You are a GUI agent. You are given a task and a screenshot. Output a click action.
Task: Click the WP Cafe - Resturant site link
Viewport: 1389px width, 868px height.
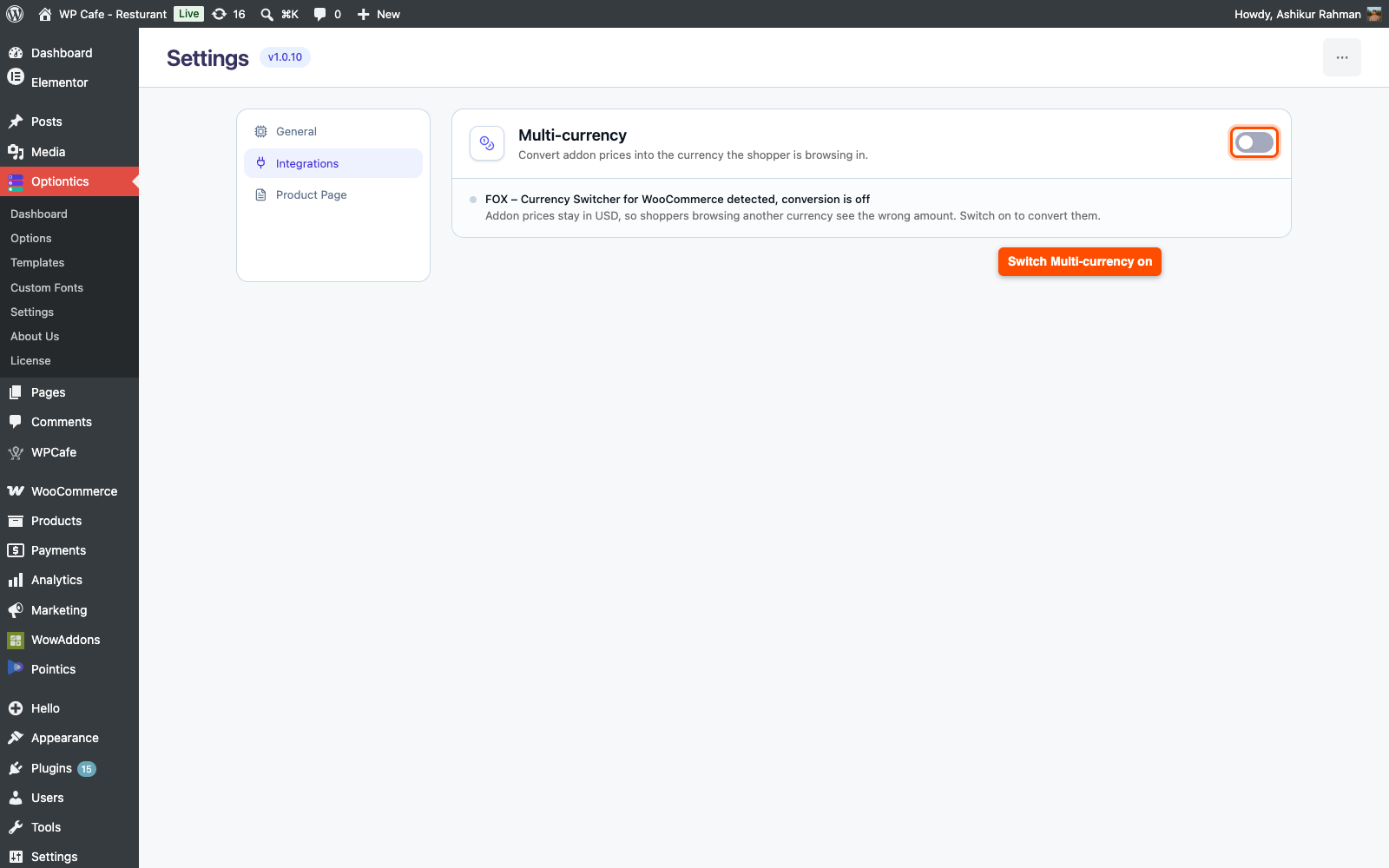(113, 14)
